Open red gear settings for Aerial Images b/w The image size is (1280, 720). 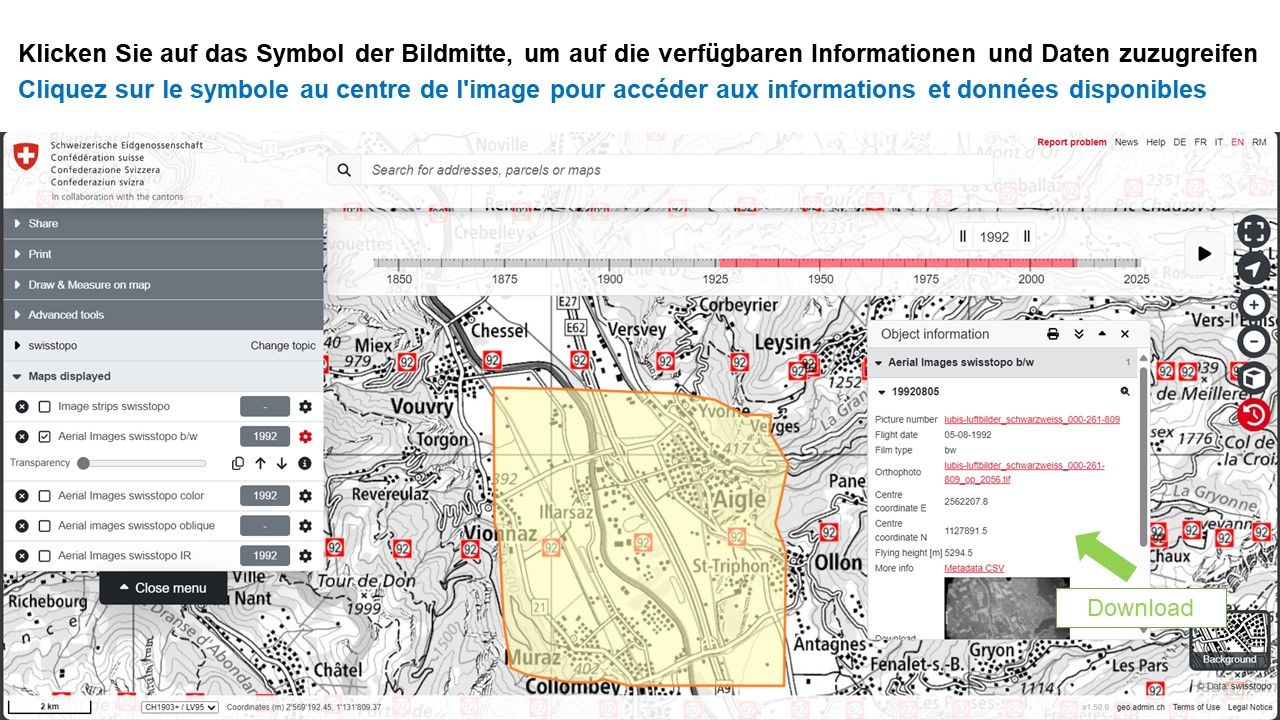click(x=305, y=437)
